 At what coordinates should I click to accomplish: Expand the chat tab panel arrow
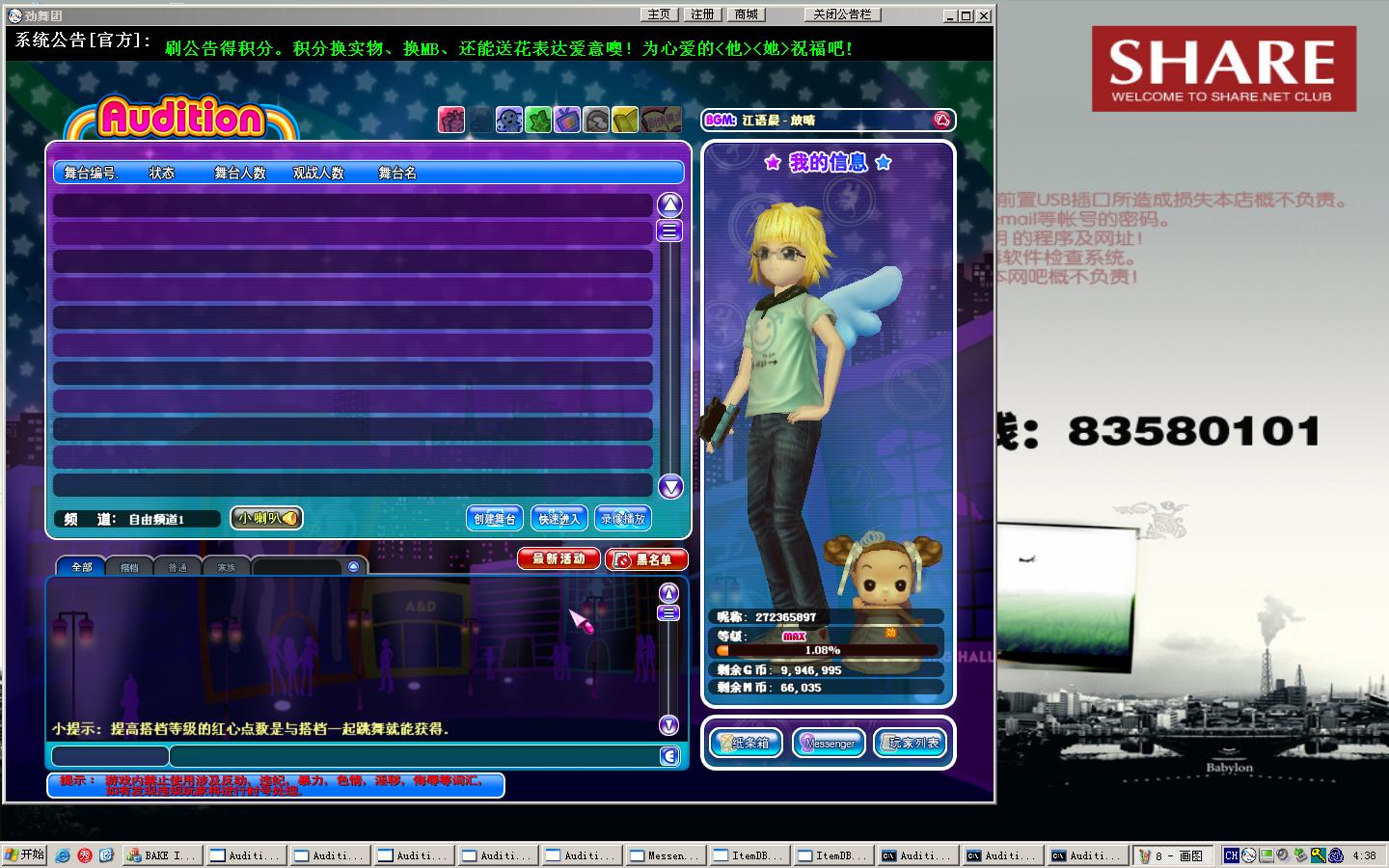pyautogui.click(x=353, y=567)
